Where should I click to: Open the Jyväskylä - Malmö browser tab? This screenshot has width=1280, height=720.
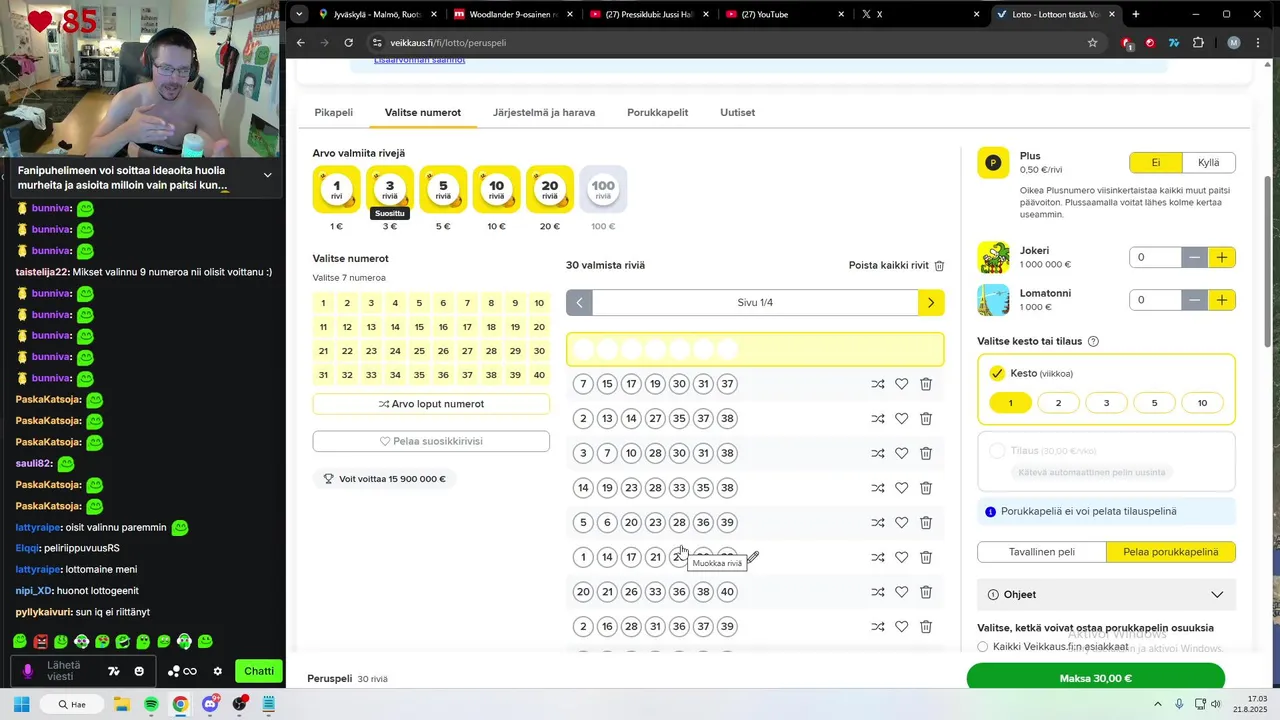(375, 14)
